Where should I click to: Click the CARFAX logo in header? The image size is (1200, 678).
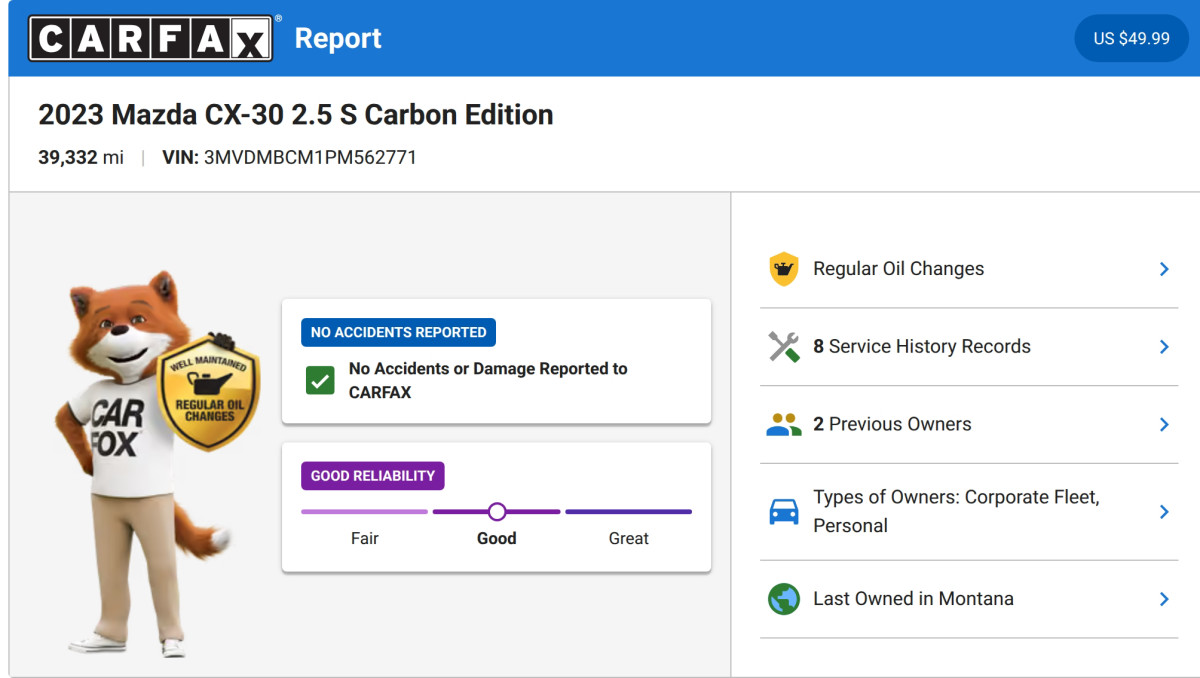pyautogui.click(x=152, y=38)
